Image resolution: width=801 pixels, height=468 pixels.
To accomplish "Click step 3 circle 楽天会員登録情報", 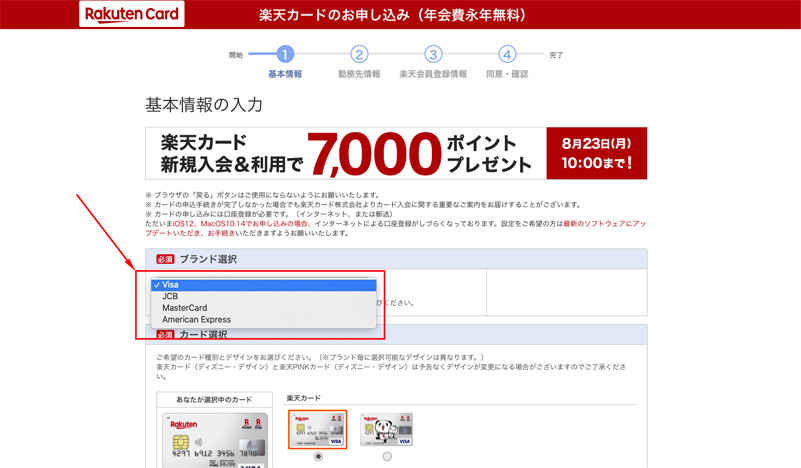I will point(433,54).
